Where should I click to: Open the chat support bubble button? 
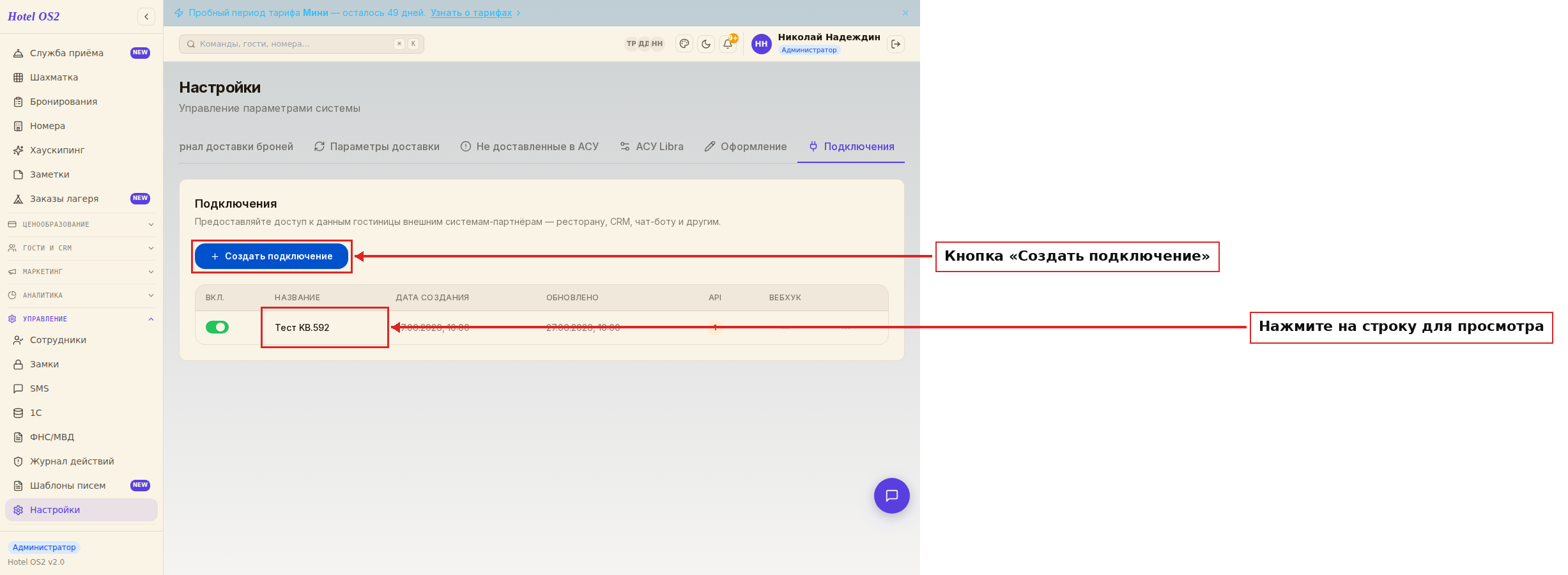[892, 496]
